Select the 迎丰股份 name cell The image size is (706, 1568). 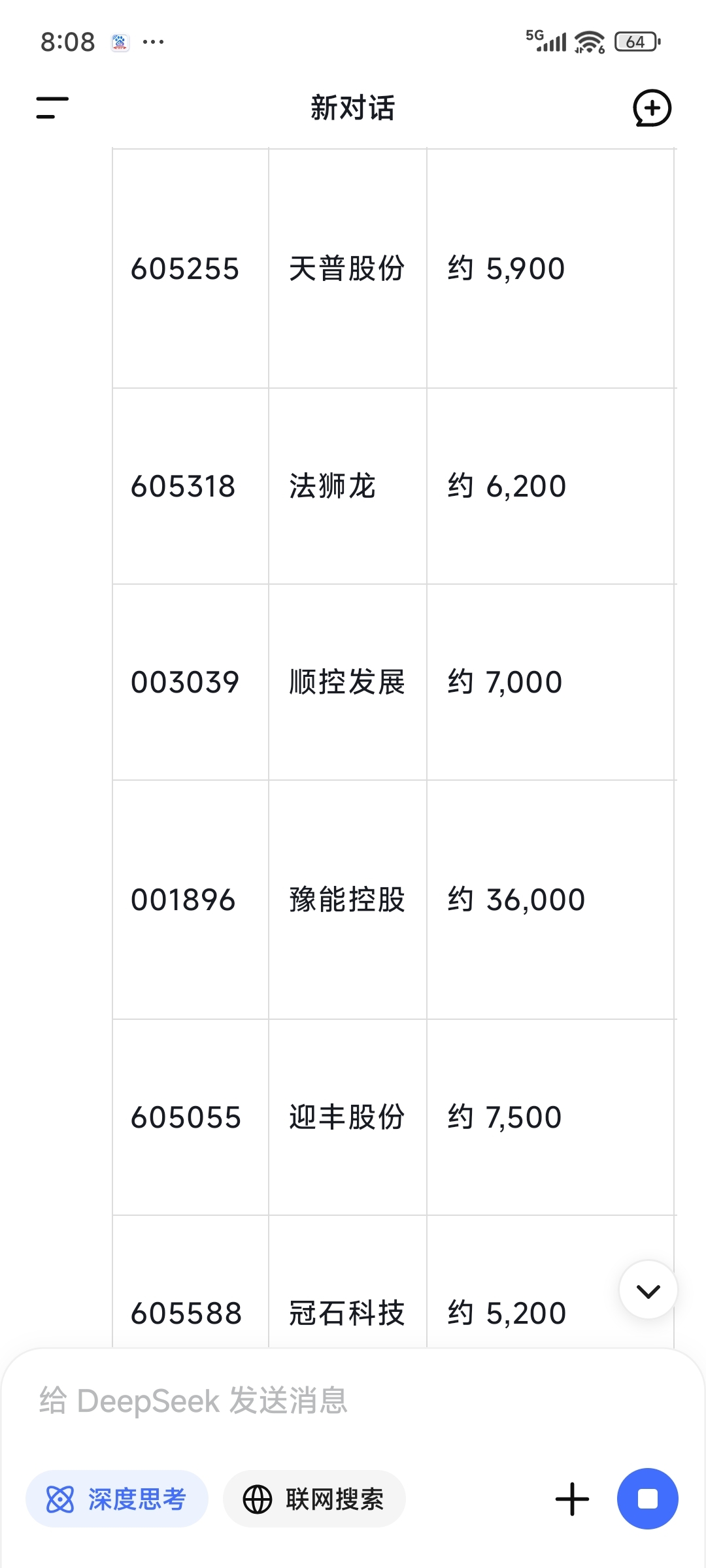[347, 1117]
